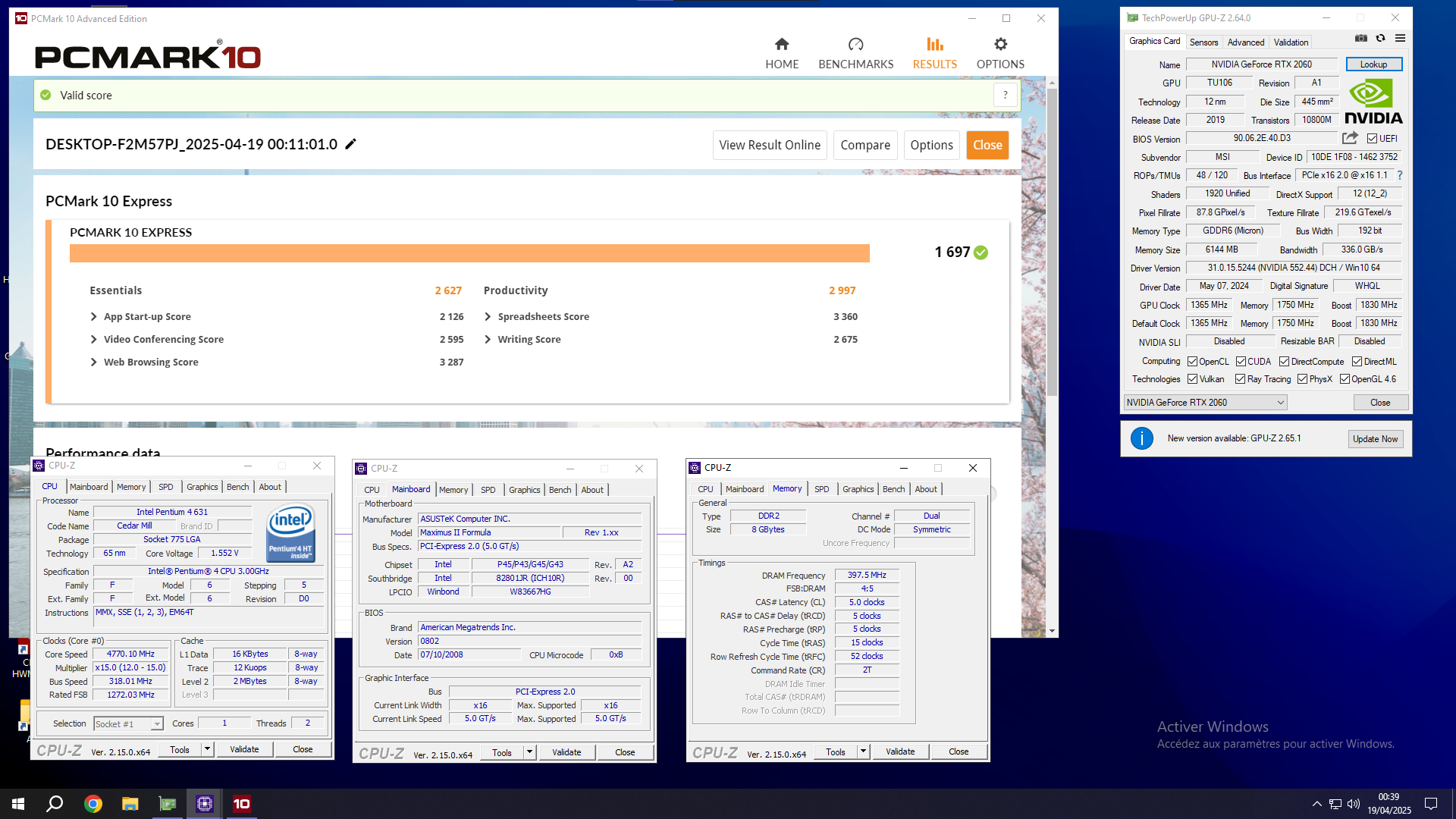Launch Chrome from the taskbar
This screenshot has height=819, width=1456.
[93, 804]
